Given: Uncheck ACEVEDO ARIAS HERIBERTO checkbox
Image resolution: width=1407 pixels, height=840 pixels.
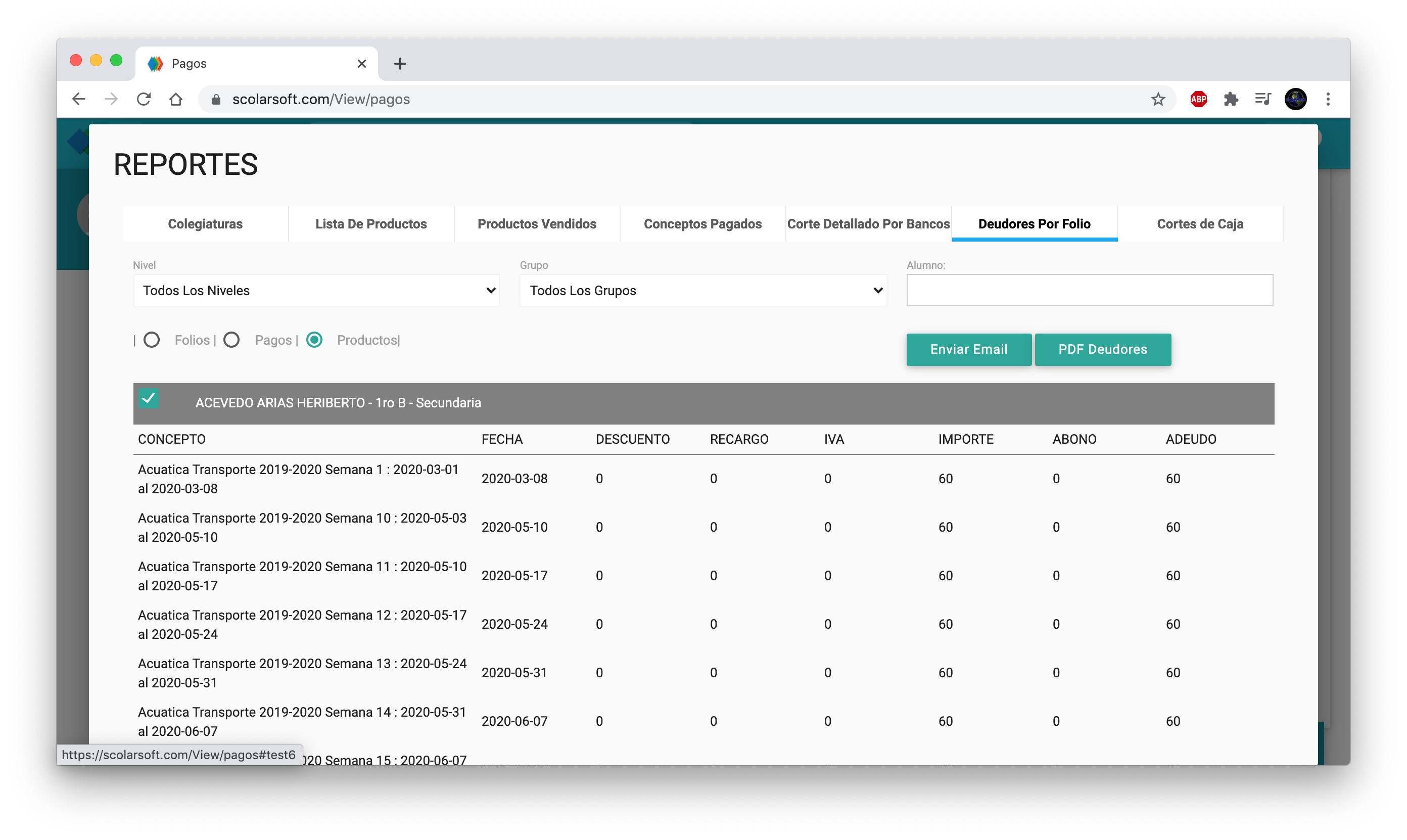Looking at the screenshot, I should (148, 398).
